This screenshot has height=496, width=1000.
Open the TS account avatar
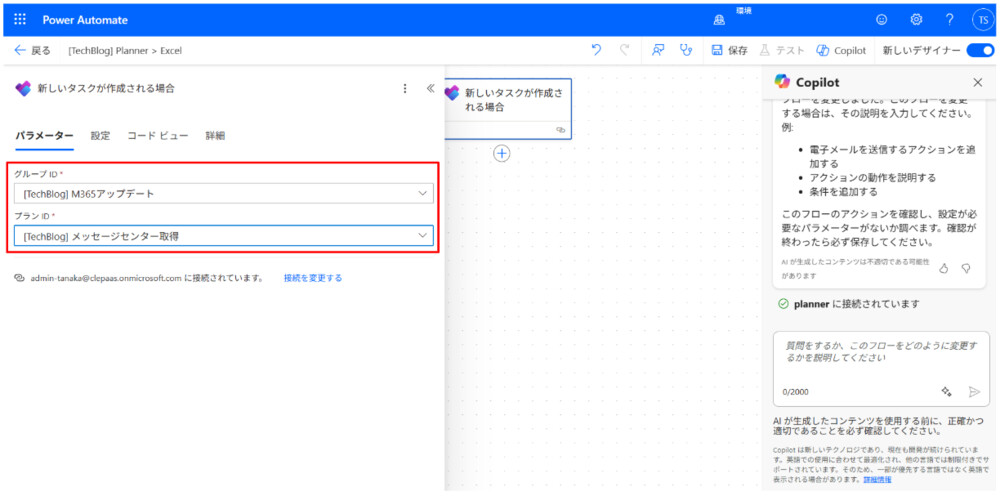[x=983, y=20]
